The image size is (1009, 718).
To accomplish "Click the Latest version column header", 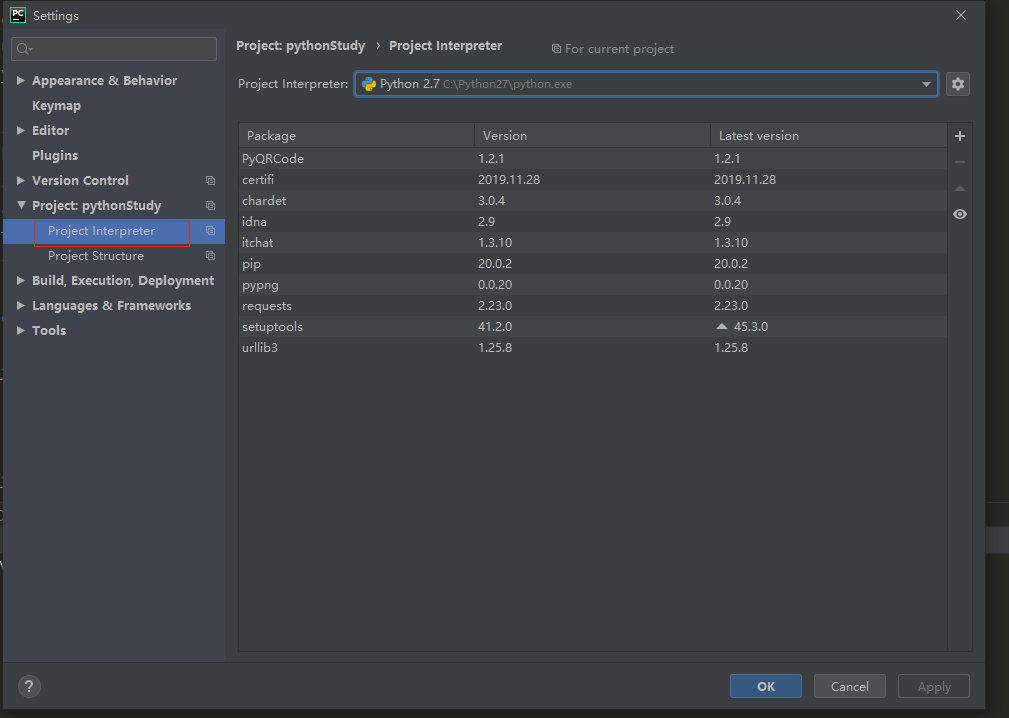I will click(829, 136).
